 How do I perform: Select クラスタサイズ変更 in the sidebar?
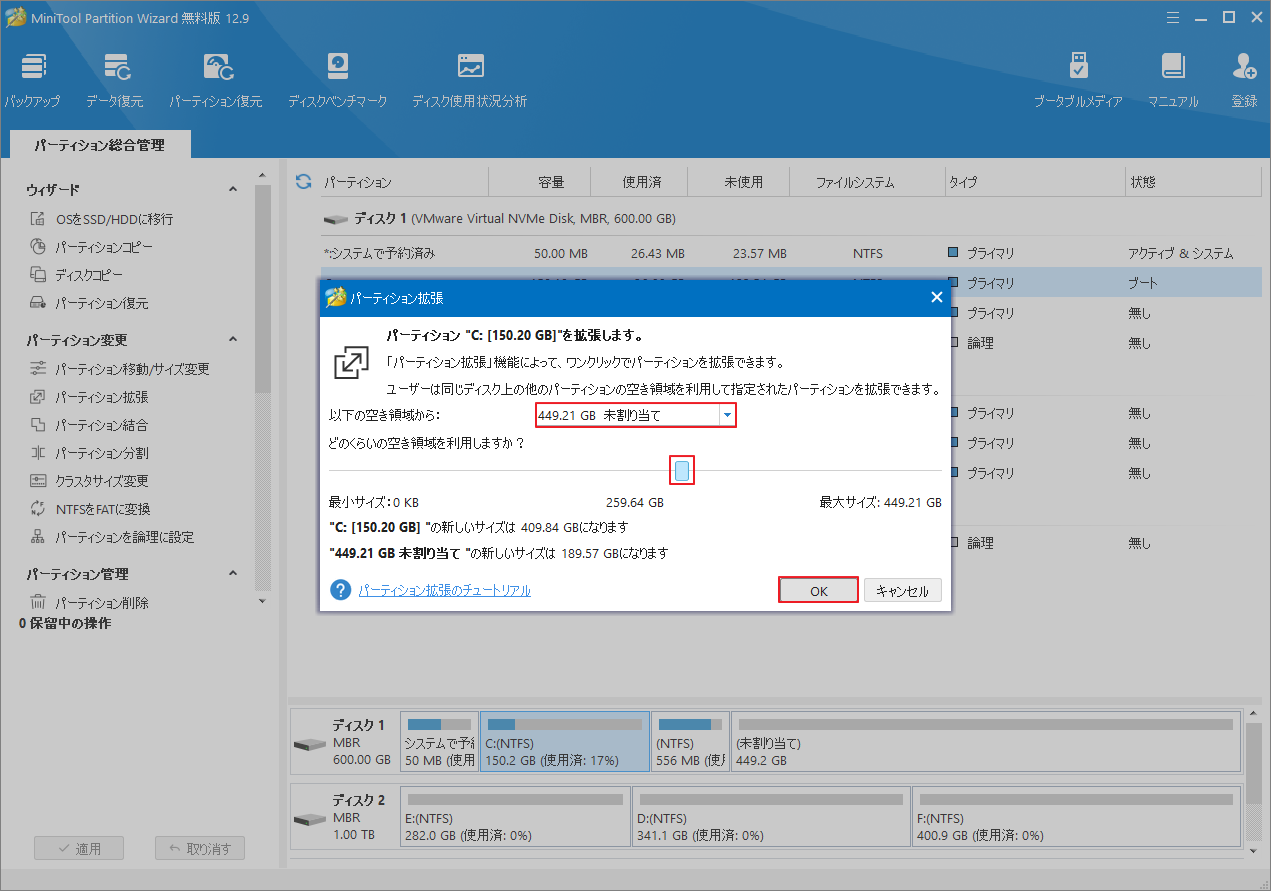[x=89, y=481]
